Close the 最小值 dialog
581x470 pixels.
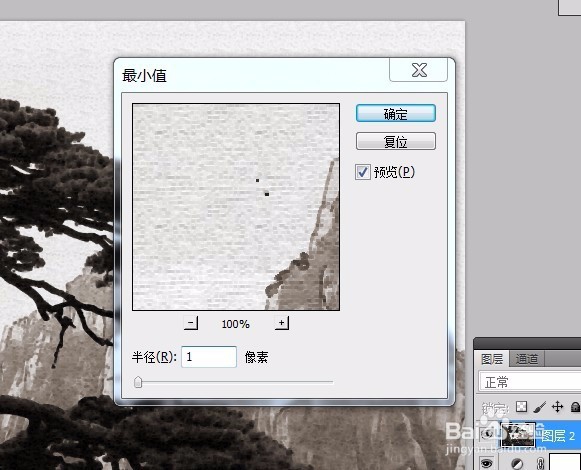pyautogui.click(x=419, y=70)
